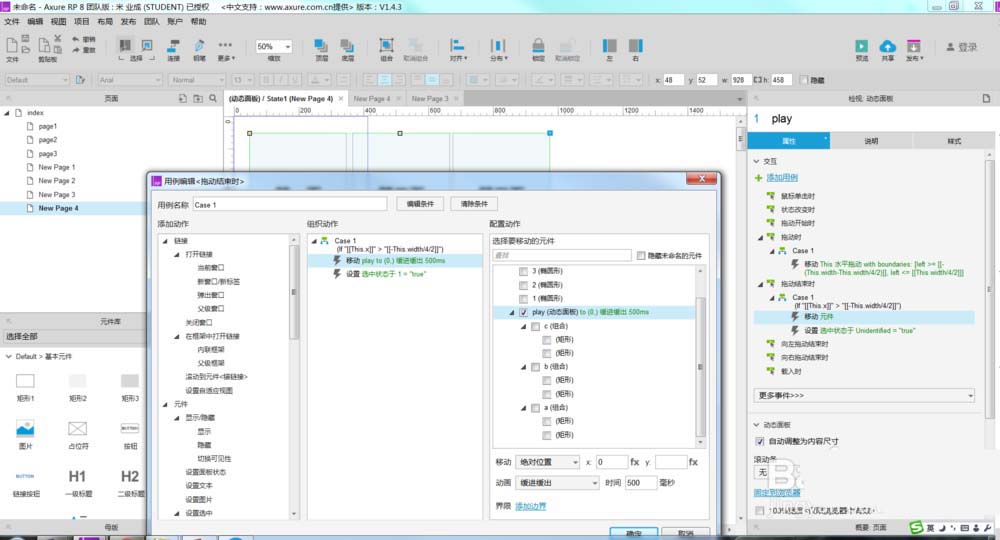
Task: Toggle the left panel (左) icon
Action: 609,45
